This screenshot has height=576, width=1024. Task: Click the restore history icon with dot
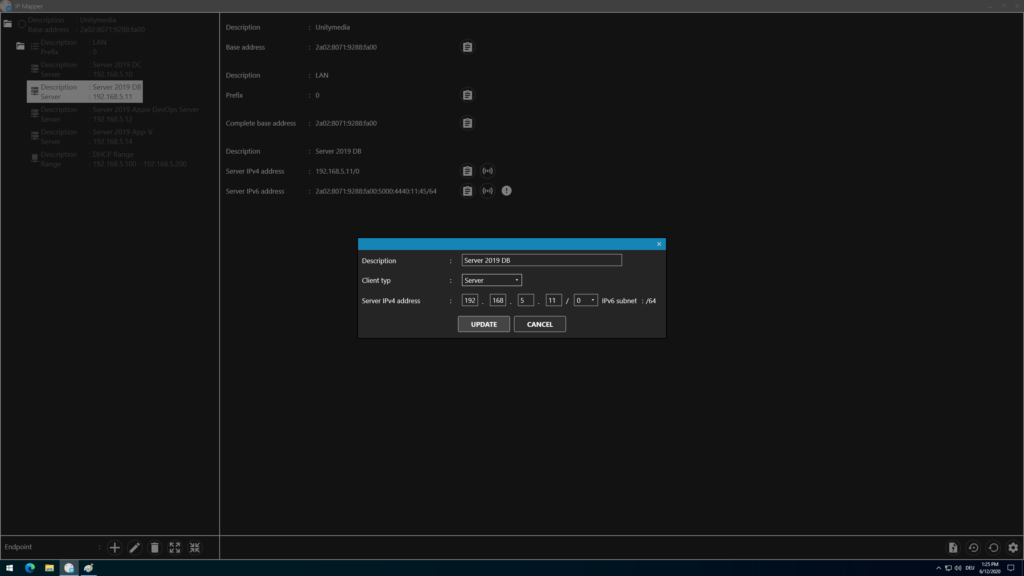(973, 547)
